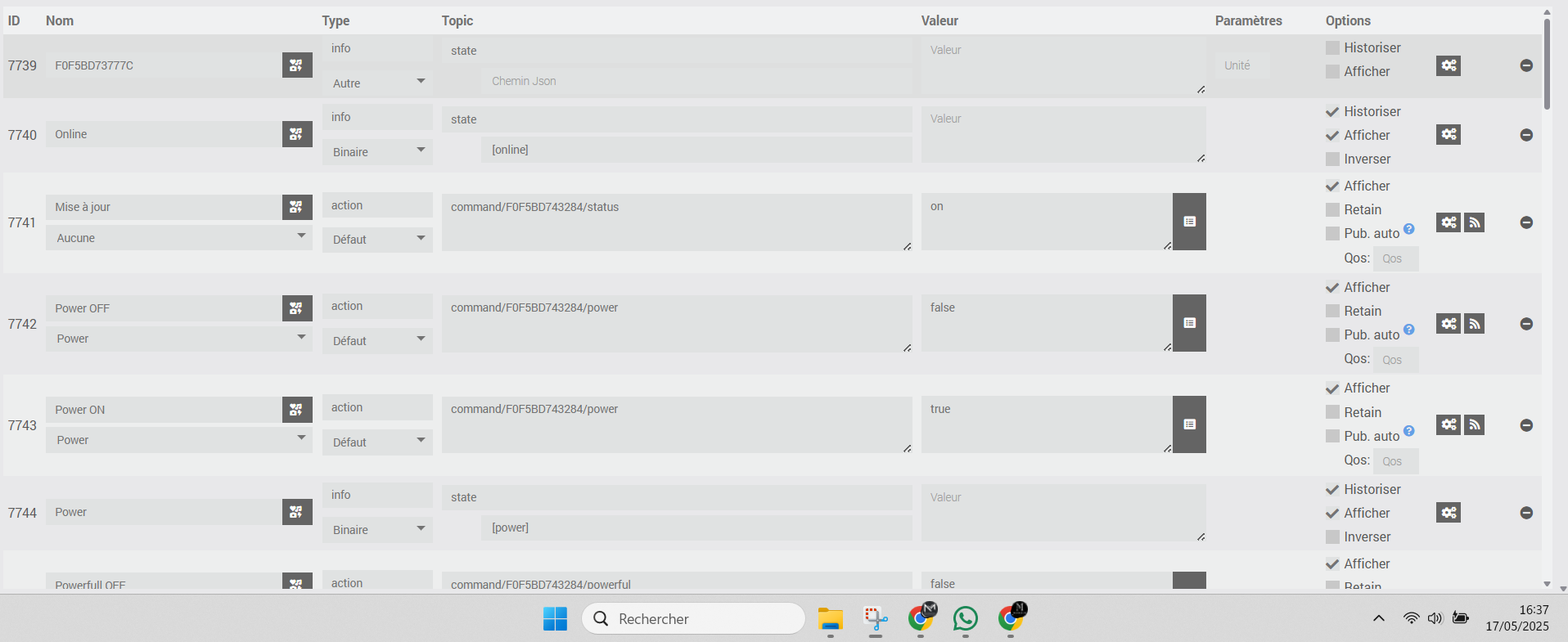Check Inverser for the Online command
This screenshot has width=1568, height=642.
pyautogui.click(x=1332, y=159)
